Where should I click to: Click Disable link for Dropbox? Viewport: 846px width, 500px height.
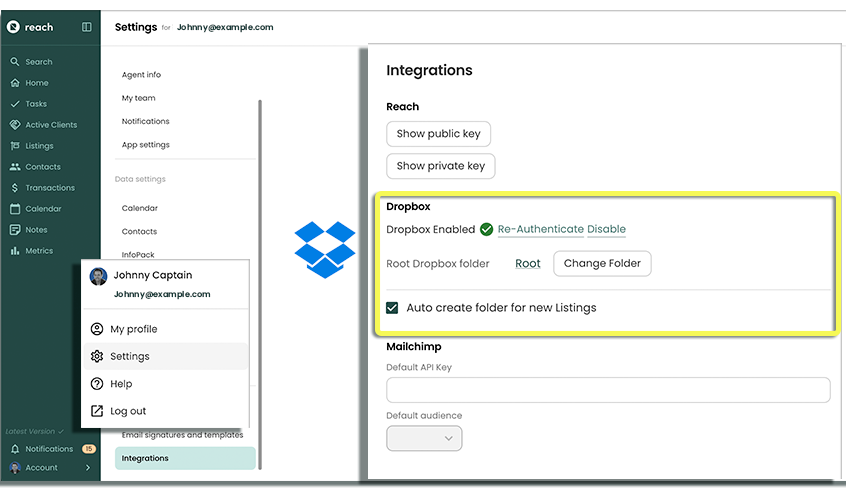[606, 229]
